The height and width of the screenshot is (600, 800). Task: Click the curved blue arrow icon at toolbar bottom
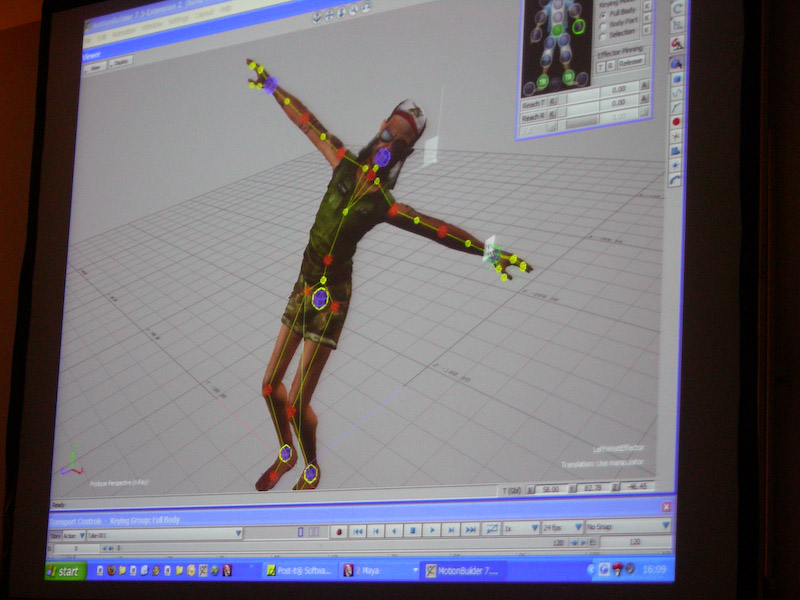tap(675, 180)
